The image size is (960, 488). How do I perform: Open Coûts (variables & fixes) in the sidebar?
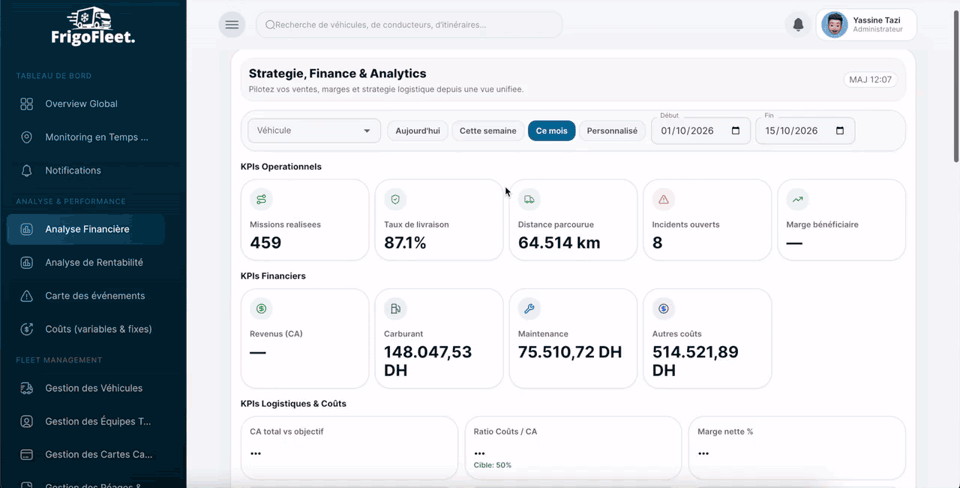click(x=86, y=329)
